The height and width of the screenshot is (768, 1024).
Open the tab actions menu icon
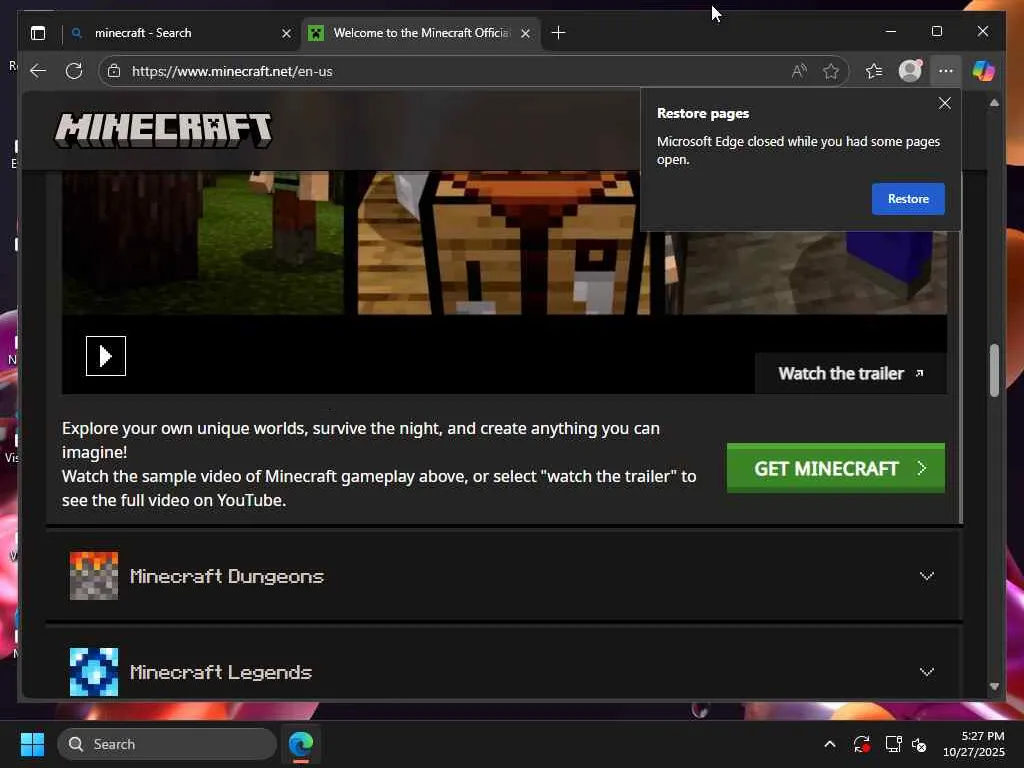pos(38,33)
